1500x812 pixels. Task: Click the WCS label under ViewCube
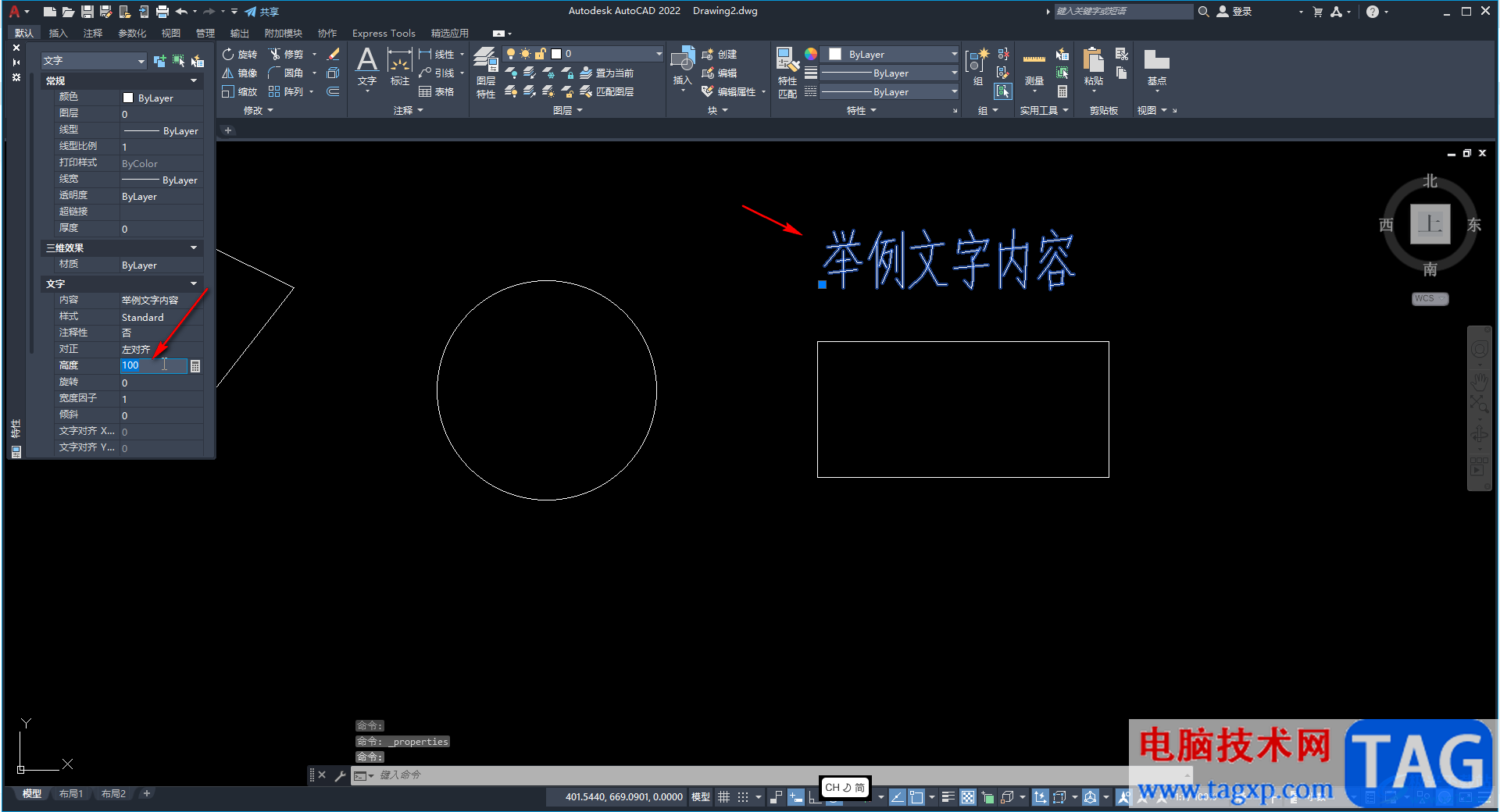tap(1430, 299)
